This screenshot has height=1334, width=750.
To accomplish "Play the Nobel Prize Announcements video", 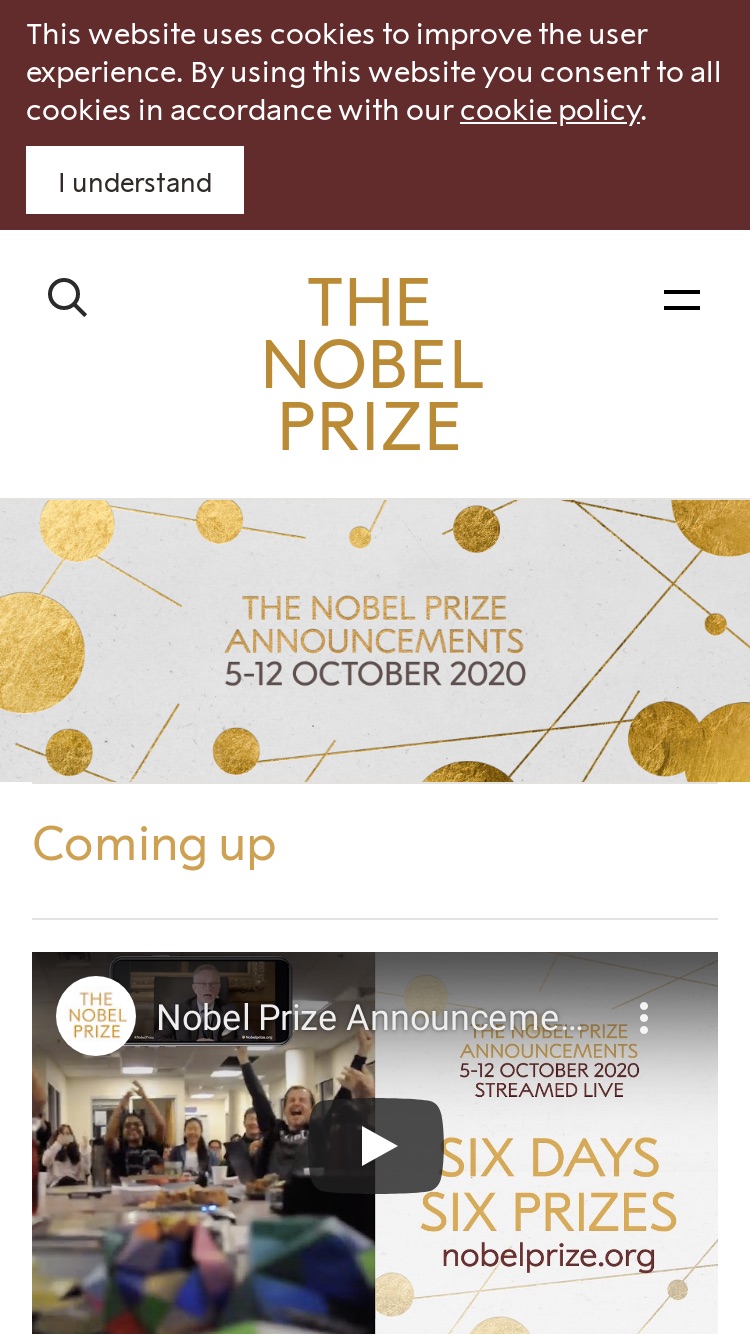I will pos(376,1146).
